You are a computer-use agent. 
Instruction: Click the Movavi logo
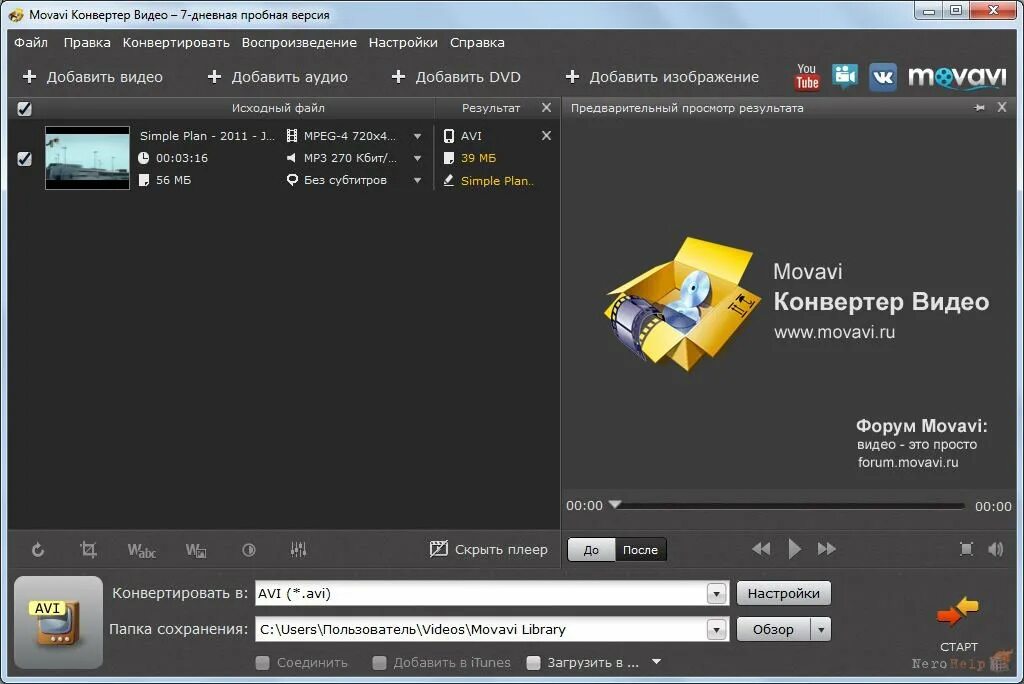[x=957, y=77]
